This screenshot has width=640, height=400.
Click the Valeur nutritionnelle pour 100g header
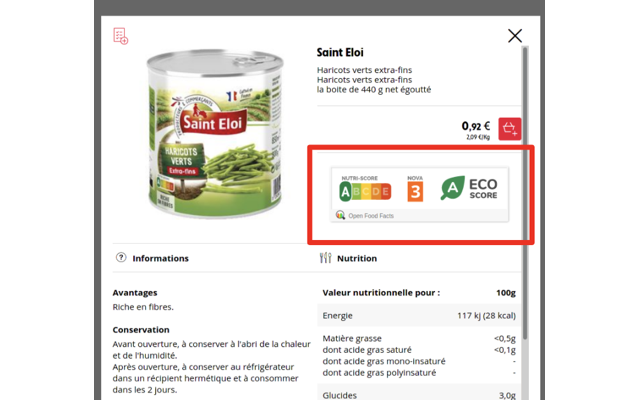(419, 293)
